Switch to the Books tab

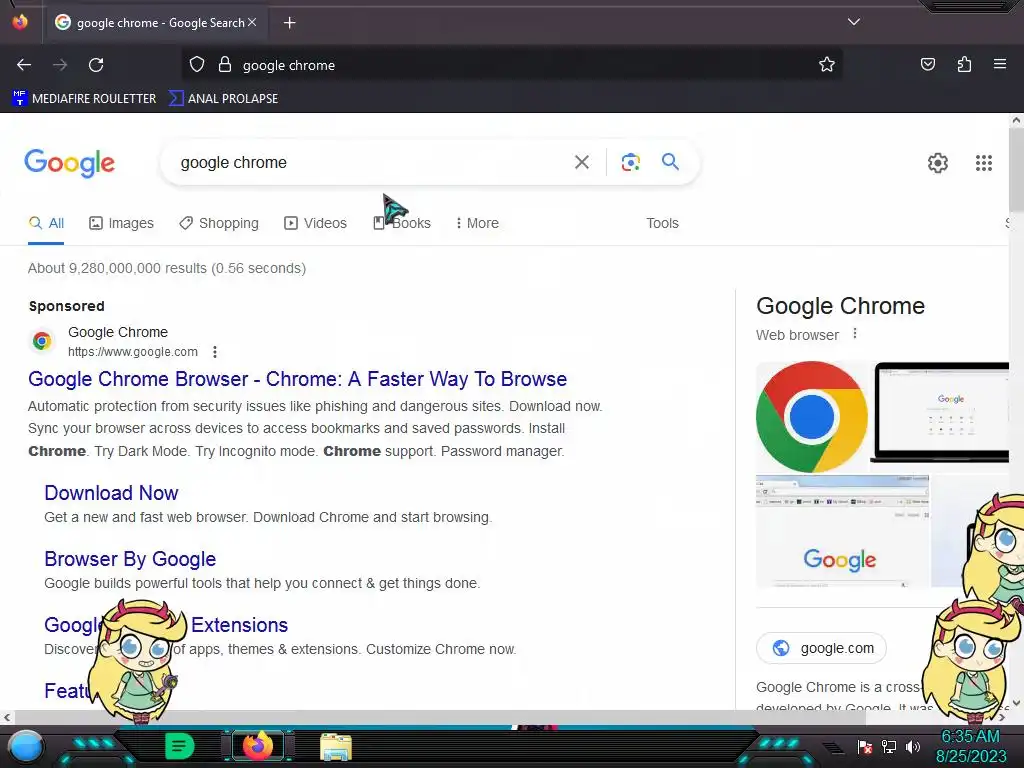point(402,223)
